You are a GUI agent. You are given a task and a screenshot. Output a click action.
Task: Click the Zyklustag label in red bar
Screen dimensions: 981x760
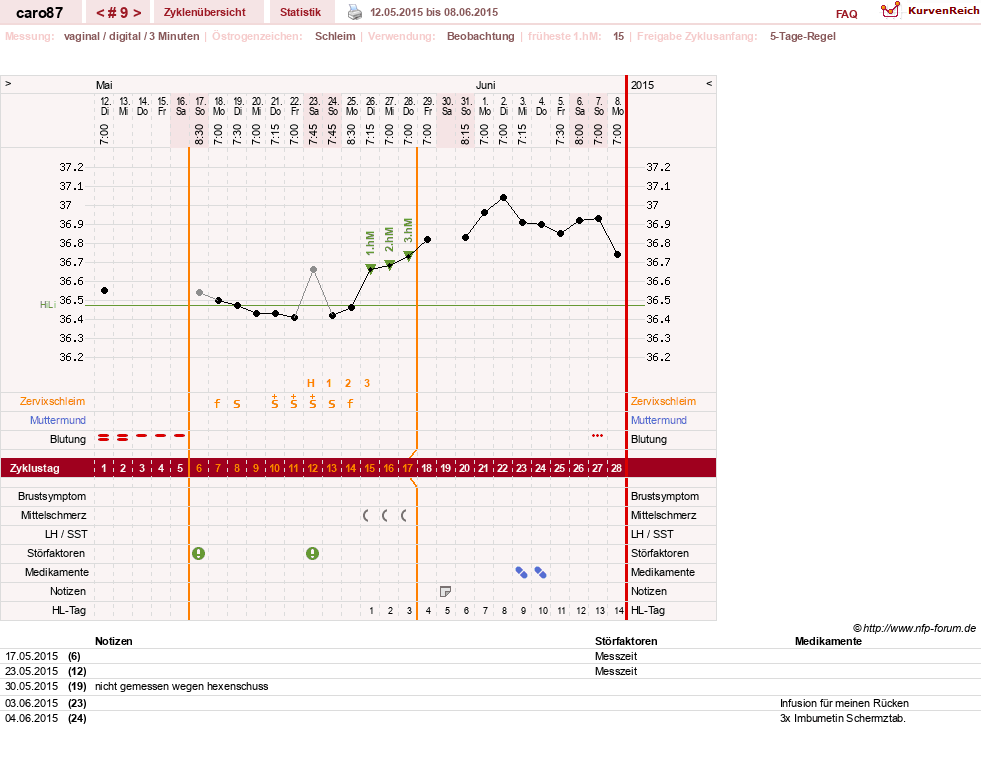(x=34, y=468)
